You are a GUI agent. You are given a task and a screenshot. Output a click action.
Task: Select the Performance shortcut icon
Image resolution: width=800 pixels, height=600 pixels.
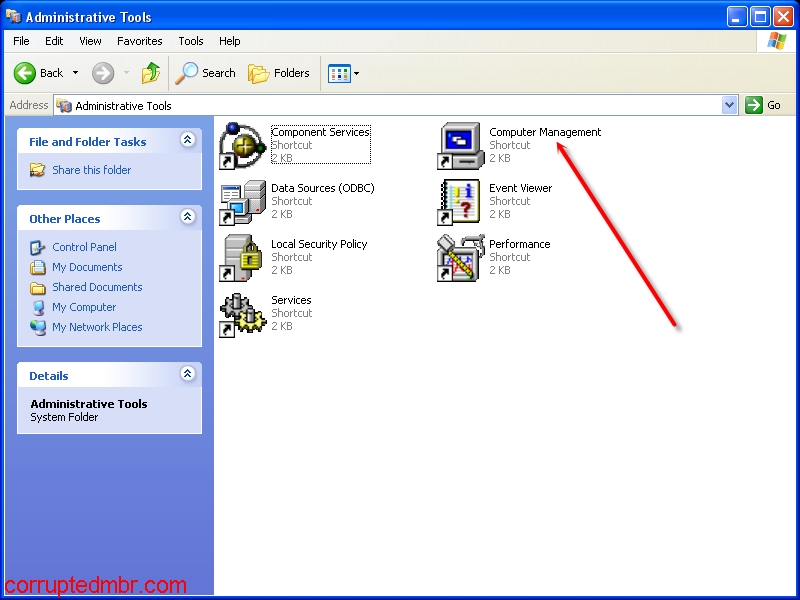point(460,257)
